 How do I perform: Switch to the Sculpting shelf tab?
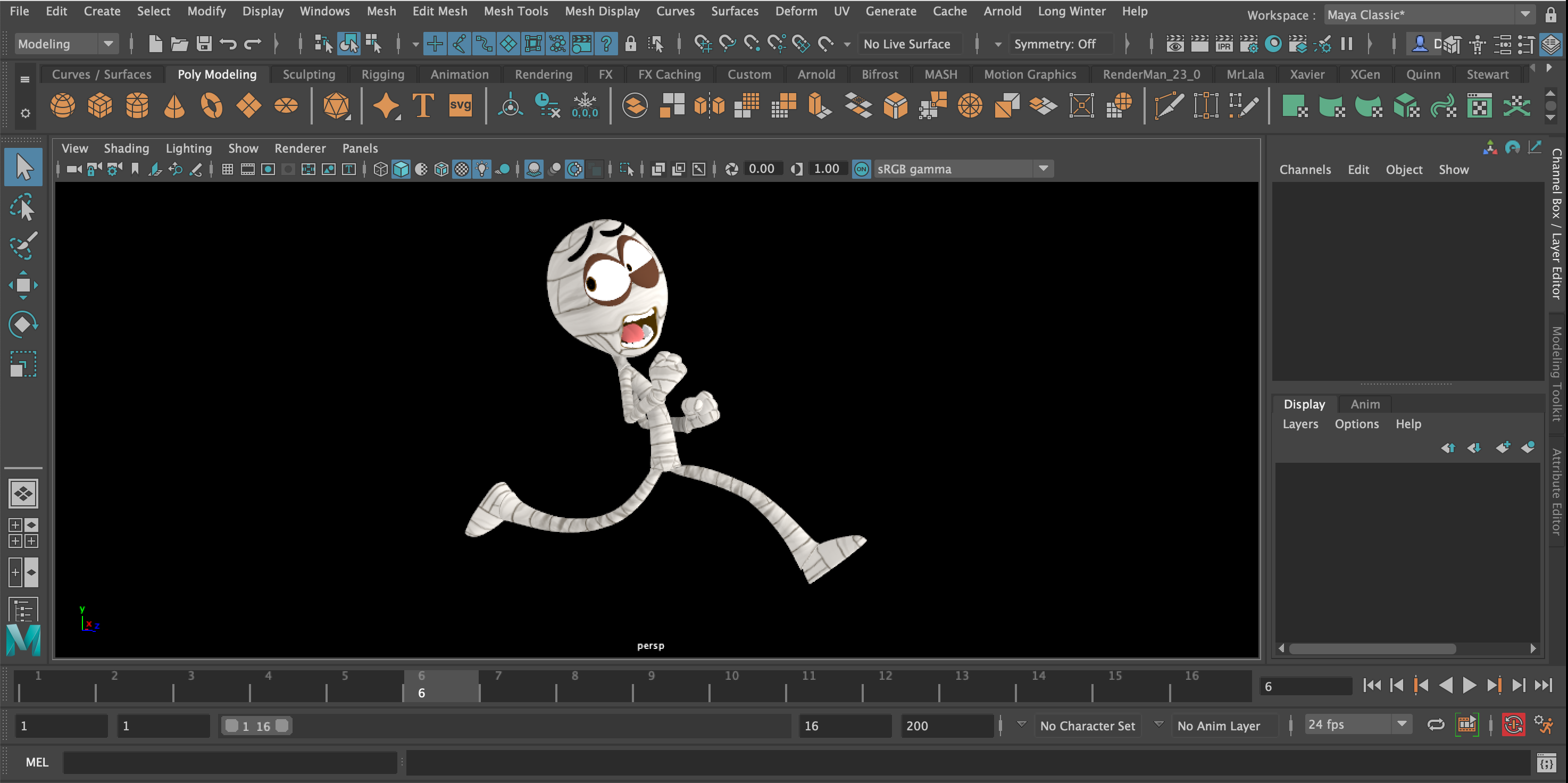point(308,74)
